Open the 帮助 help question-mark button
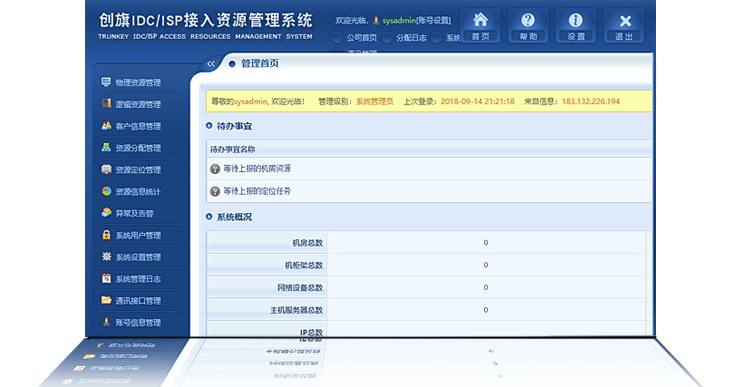The width and height of the screenshot is (738, 387). click(x=528, y=26)
